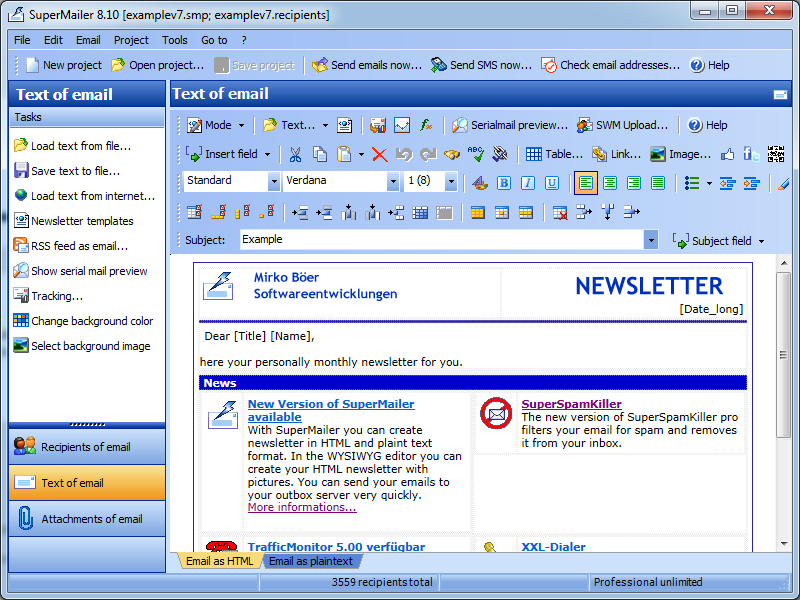
Task: Align text right
Action: tap(634, 183)
